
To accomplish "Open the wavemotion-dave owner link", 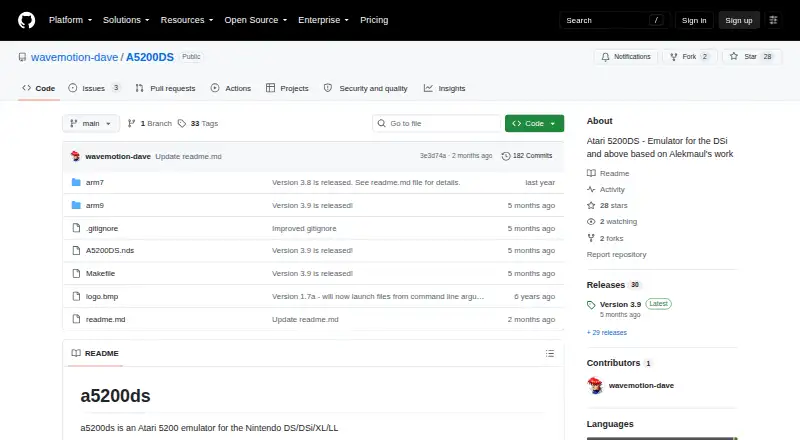I will (74, 57).
